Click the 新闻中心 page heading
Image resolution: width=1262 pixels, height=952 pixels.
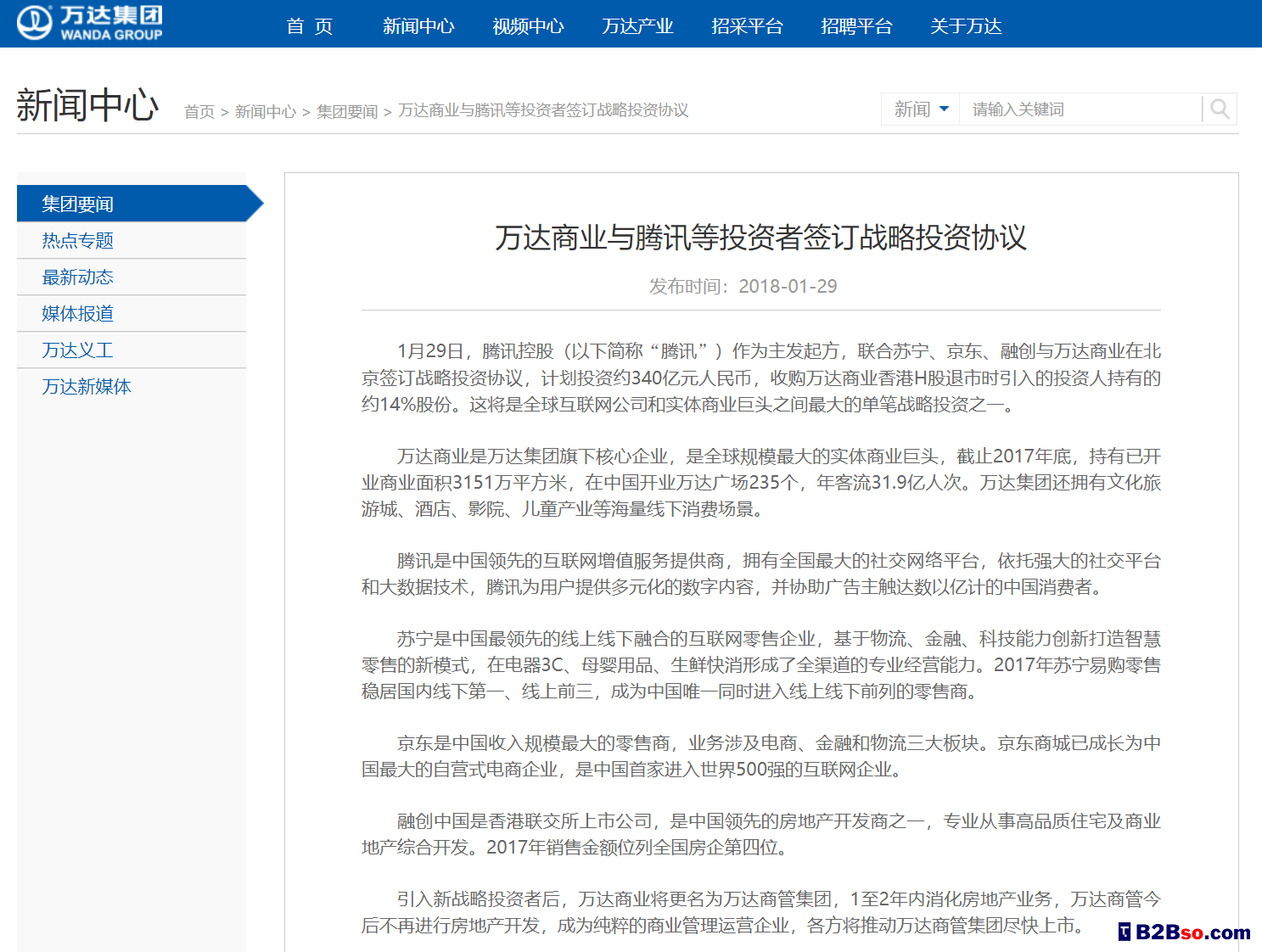click(87, 105)
